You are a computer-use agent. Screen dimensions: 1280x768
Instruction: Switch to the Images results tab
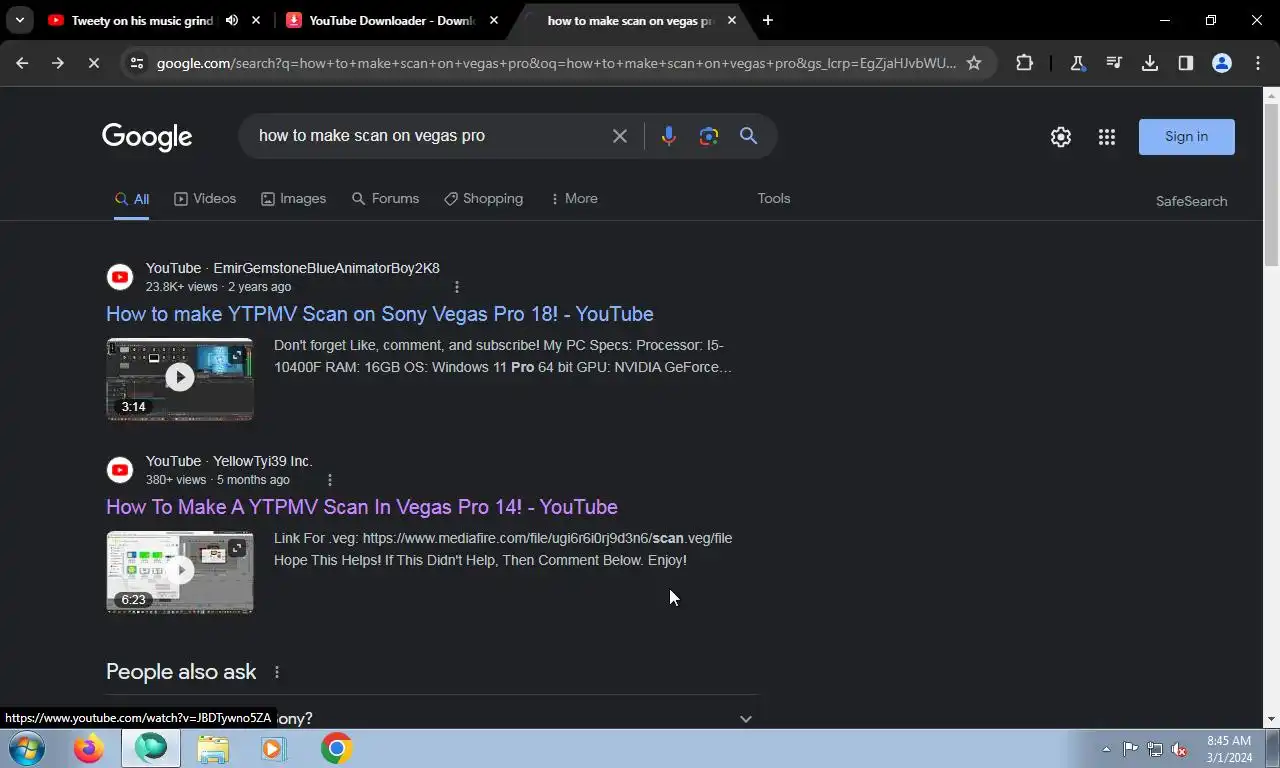(293, 199)
